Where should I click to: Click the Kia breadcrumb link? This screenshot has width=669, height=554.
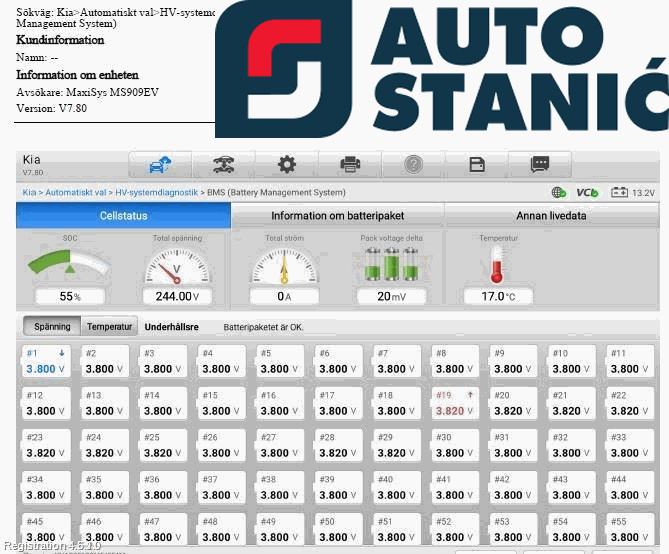coord(29,192)
